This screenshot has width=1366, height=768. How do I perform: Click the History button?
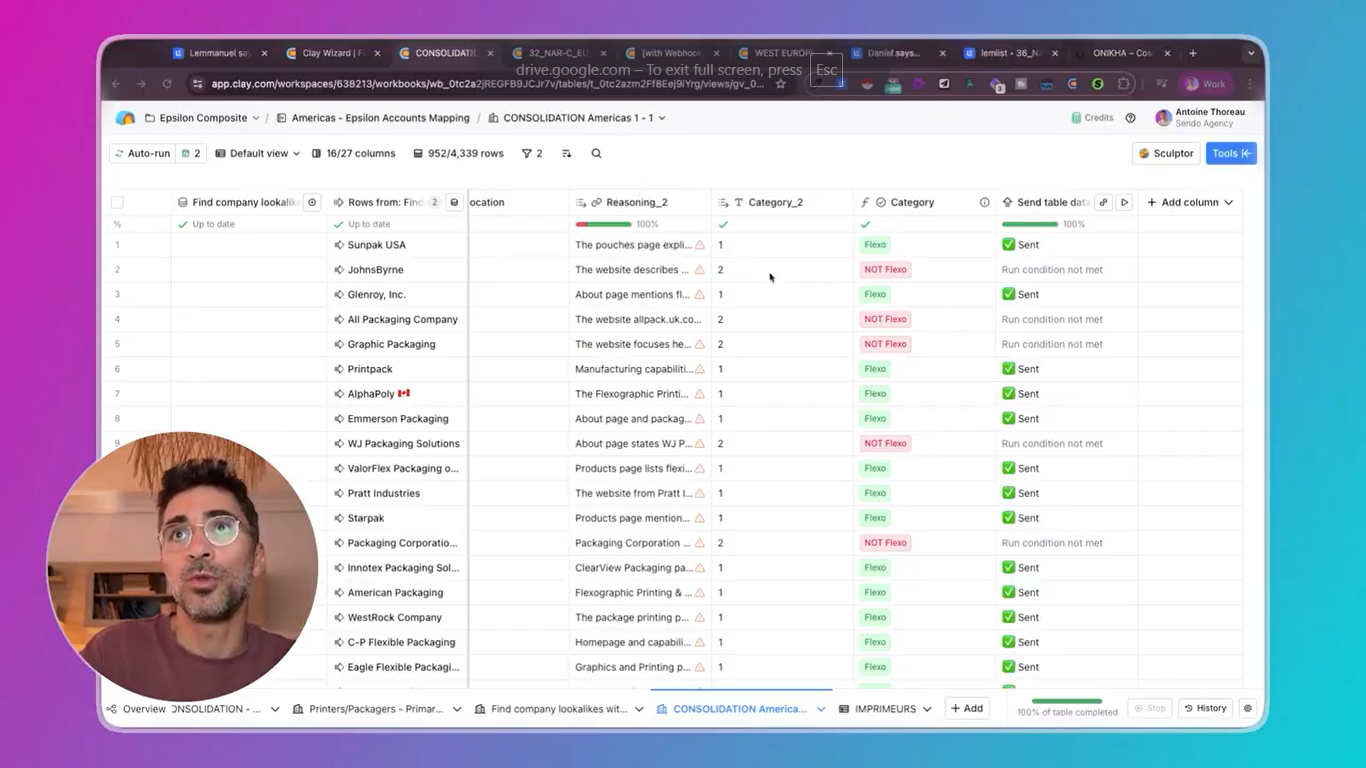(1205, 708)
